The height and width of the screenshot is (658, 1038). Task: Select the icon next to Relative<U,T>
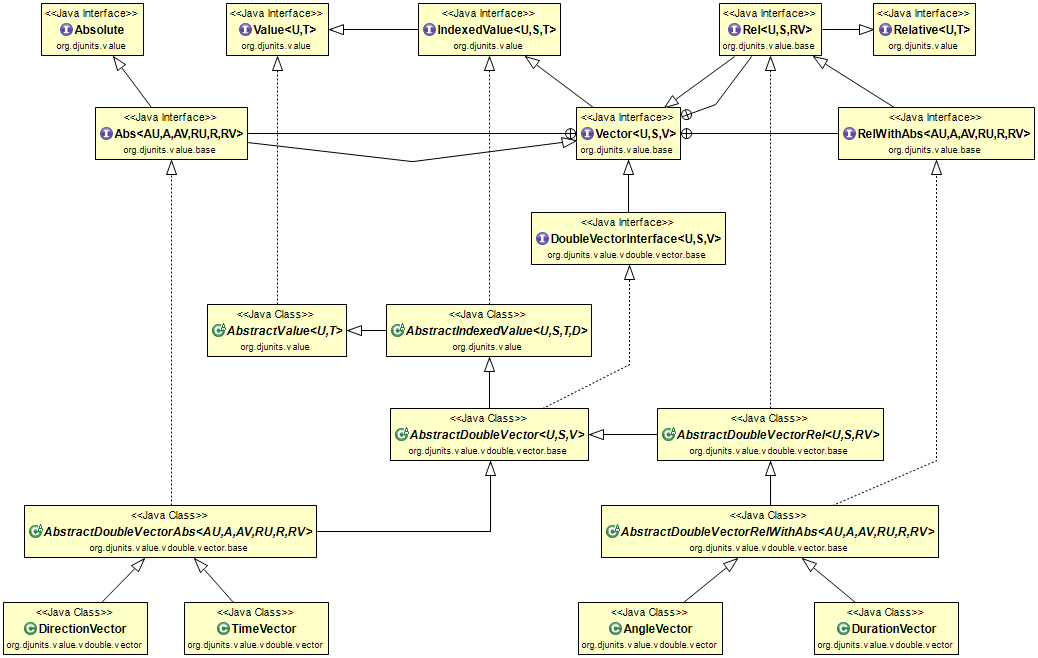tap(886, 30)
